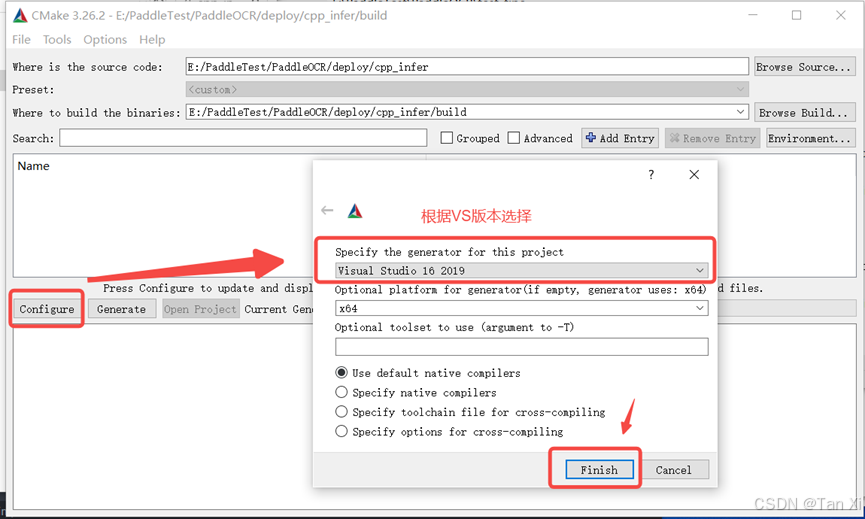The width and height of the screenshot is (865, 519).
Task: Enable the Grouped checkbox
Action: [447, 138]
